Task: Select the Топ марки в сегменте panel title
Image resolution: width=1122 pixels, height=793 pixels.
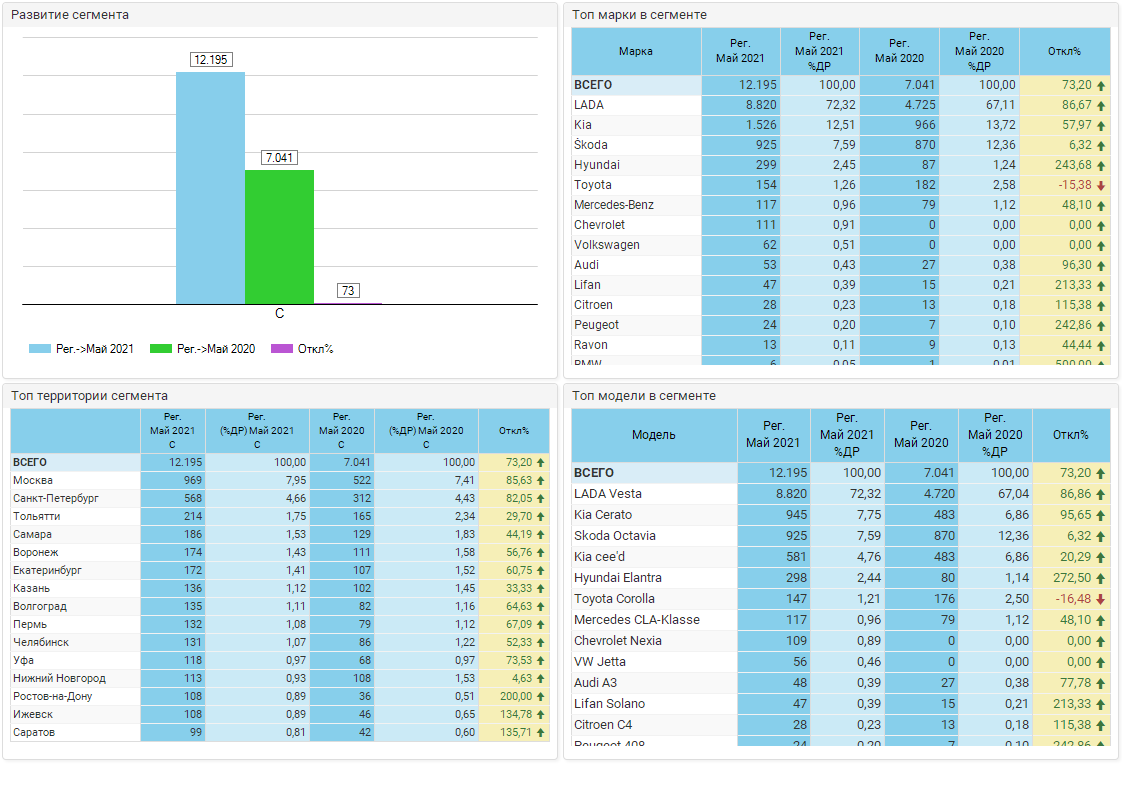Action: [639, 15]
